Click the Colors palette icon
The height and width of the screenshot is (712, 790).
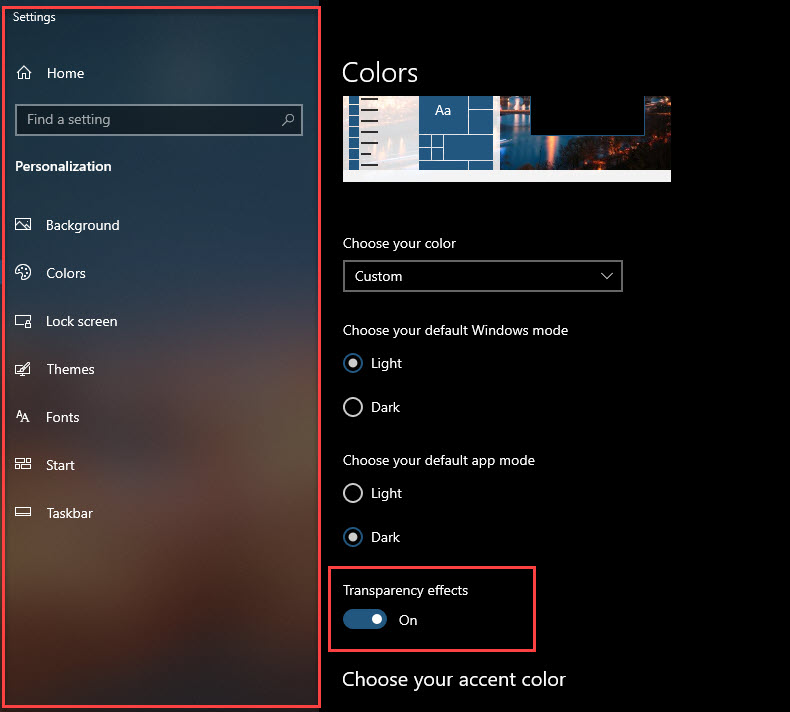coord(24,273)
